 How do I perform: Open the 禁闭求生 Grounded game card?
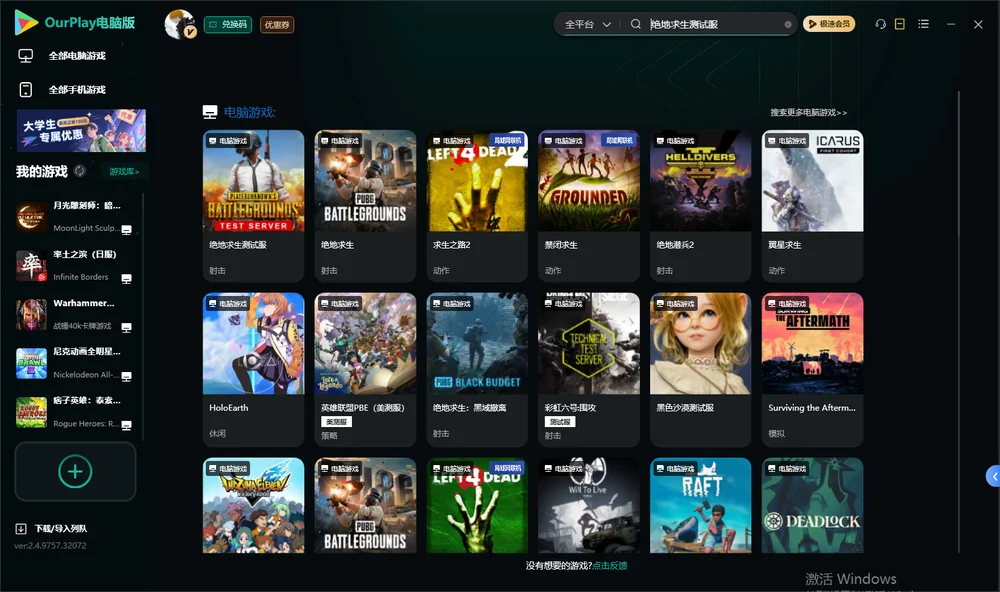coord(589,205)
